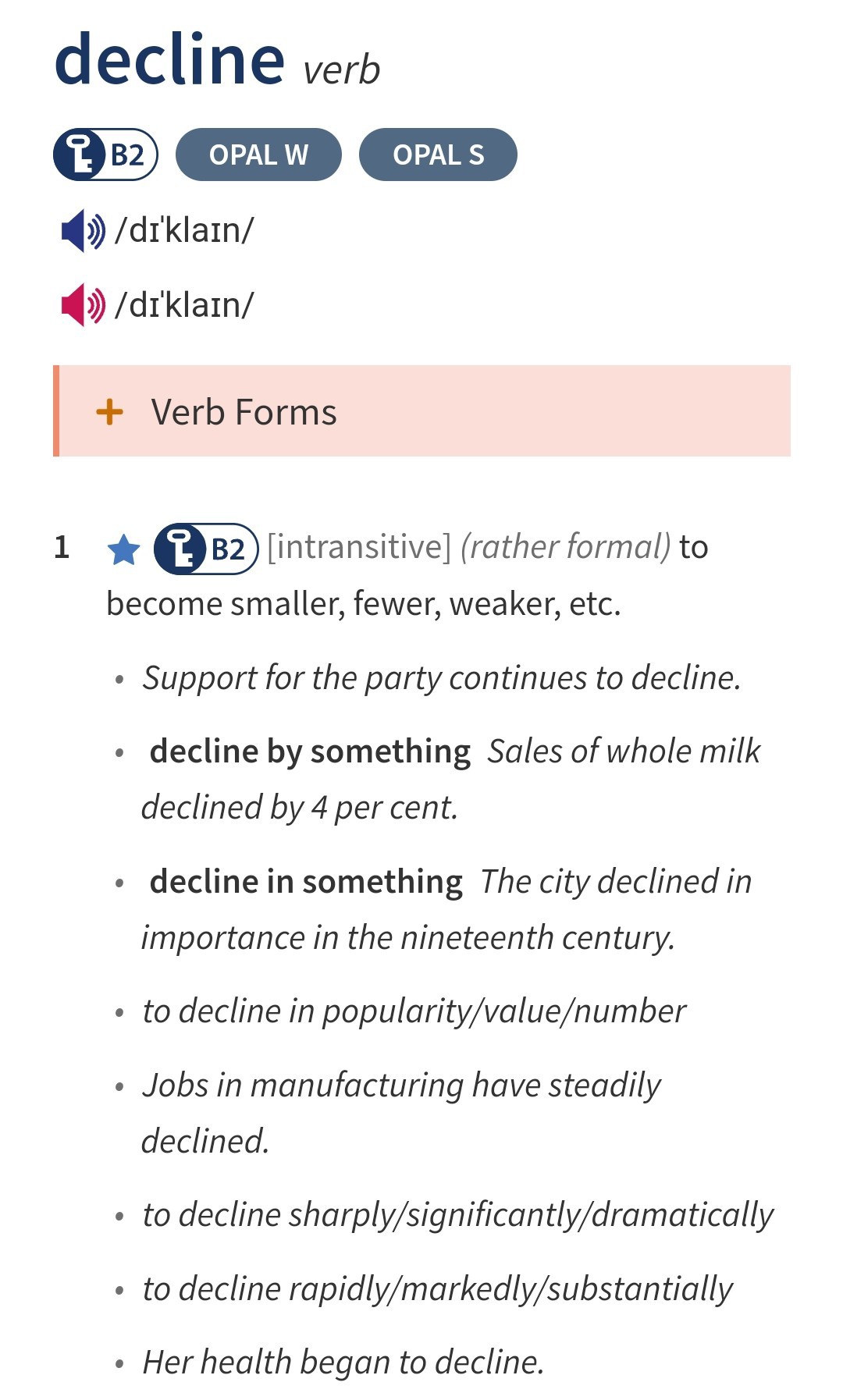
Task: Play the red American pronunciation audio
Action: click(x=83, y=305)
